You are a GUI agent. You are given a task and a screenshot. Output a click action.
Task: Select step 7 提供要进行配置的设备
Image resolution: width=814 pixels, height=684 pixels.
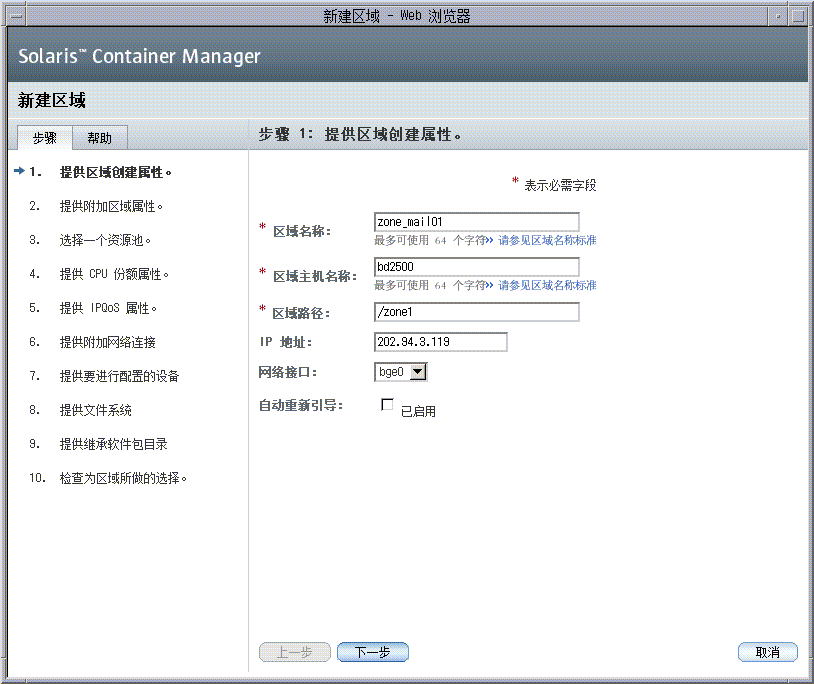[119, 376]
